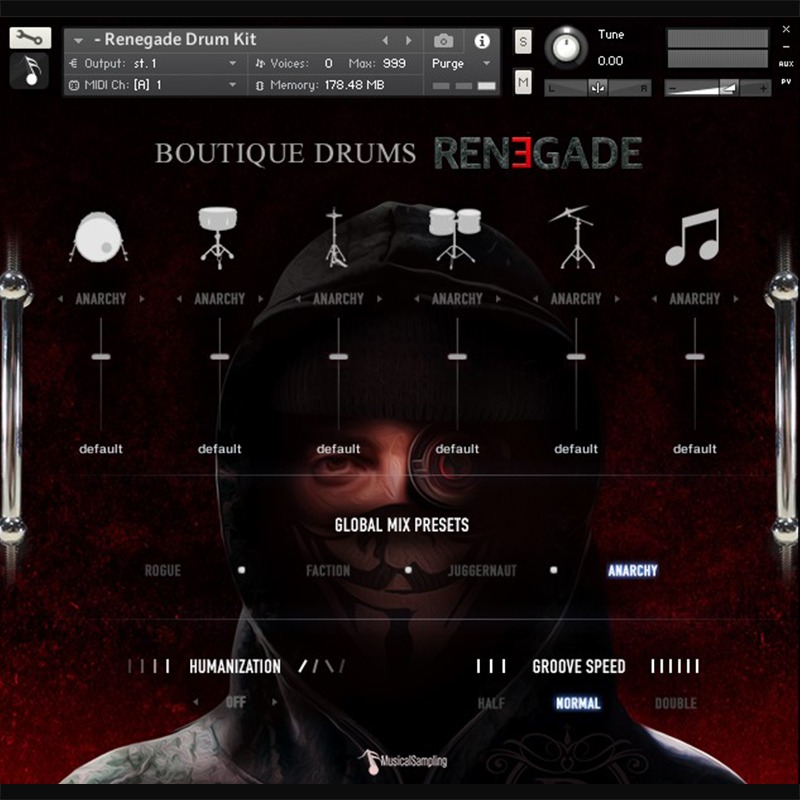Select the hi-hat stand icon

335,238
